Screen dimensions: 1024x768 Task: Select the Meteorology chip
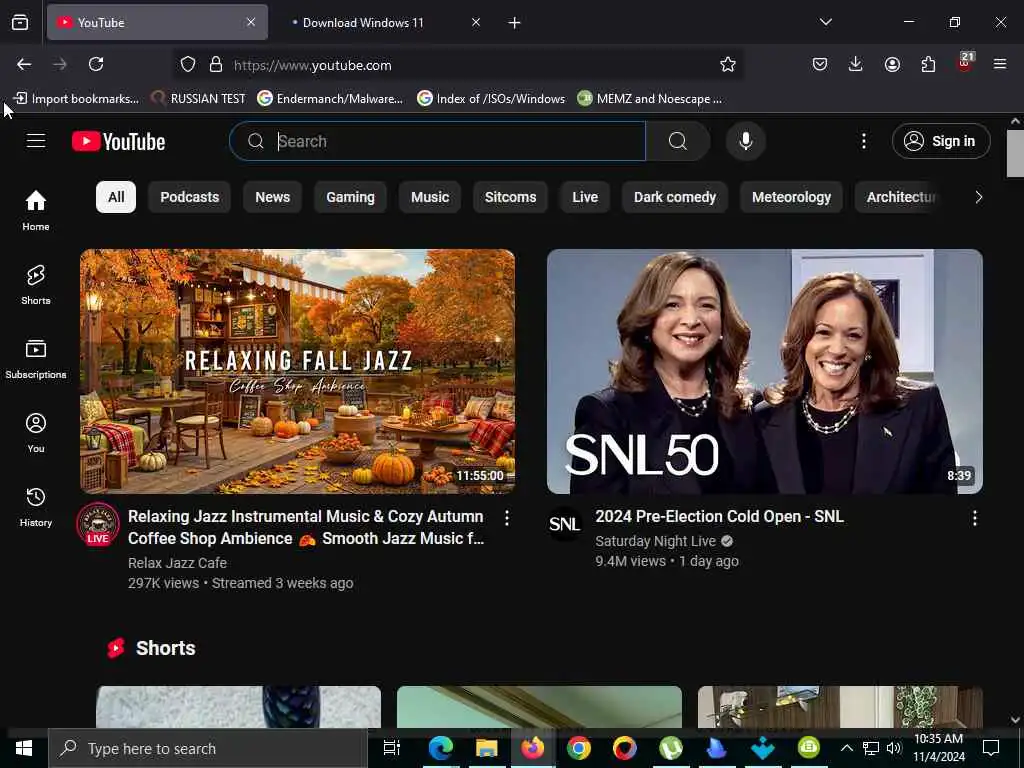pyautogui.click(x=791, y=197)
